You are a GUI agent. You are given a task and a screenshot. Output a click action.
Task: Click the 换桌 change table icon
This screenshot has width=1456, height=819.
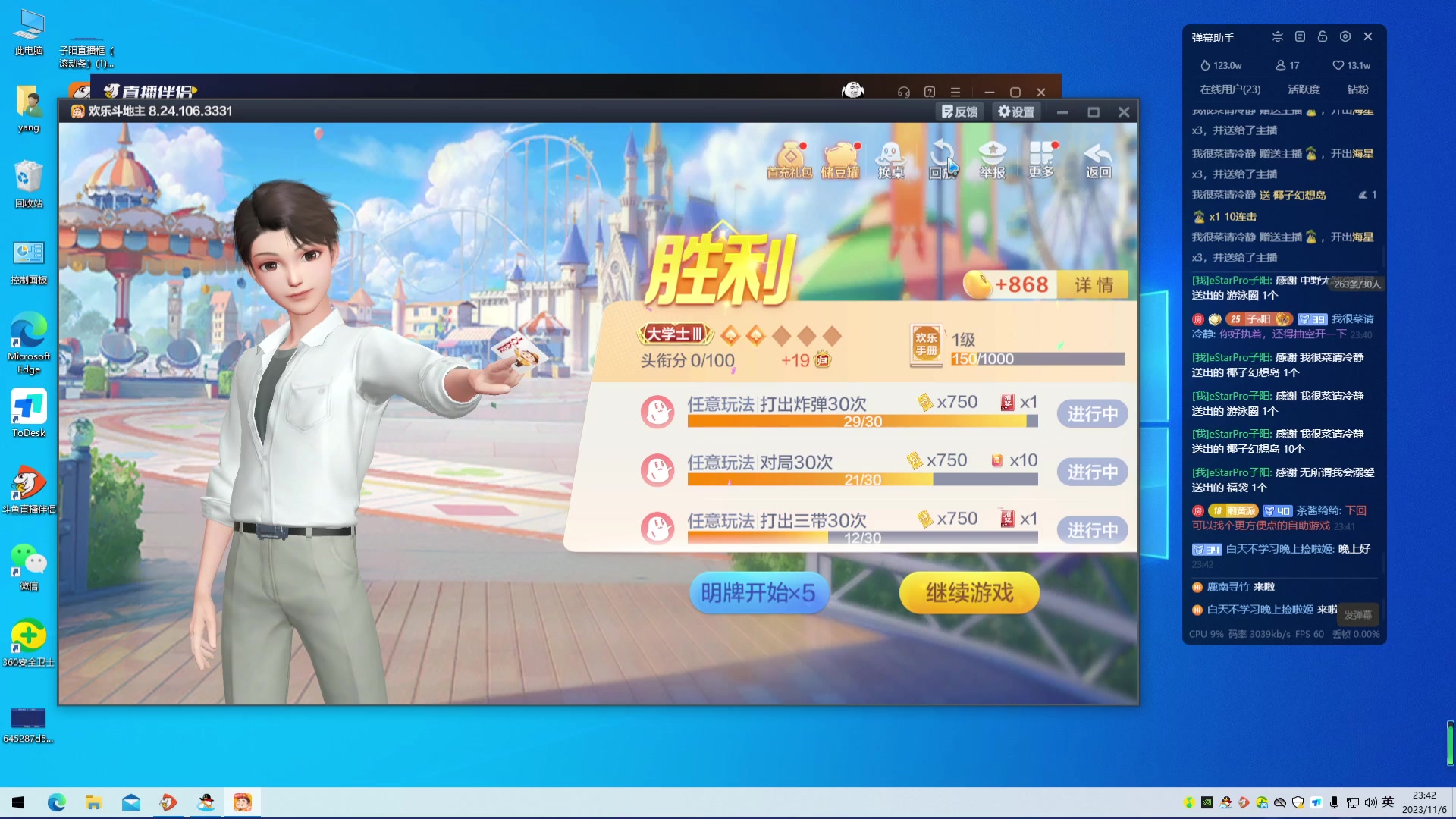click(x=890, y=159)
